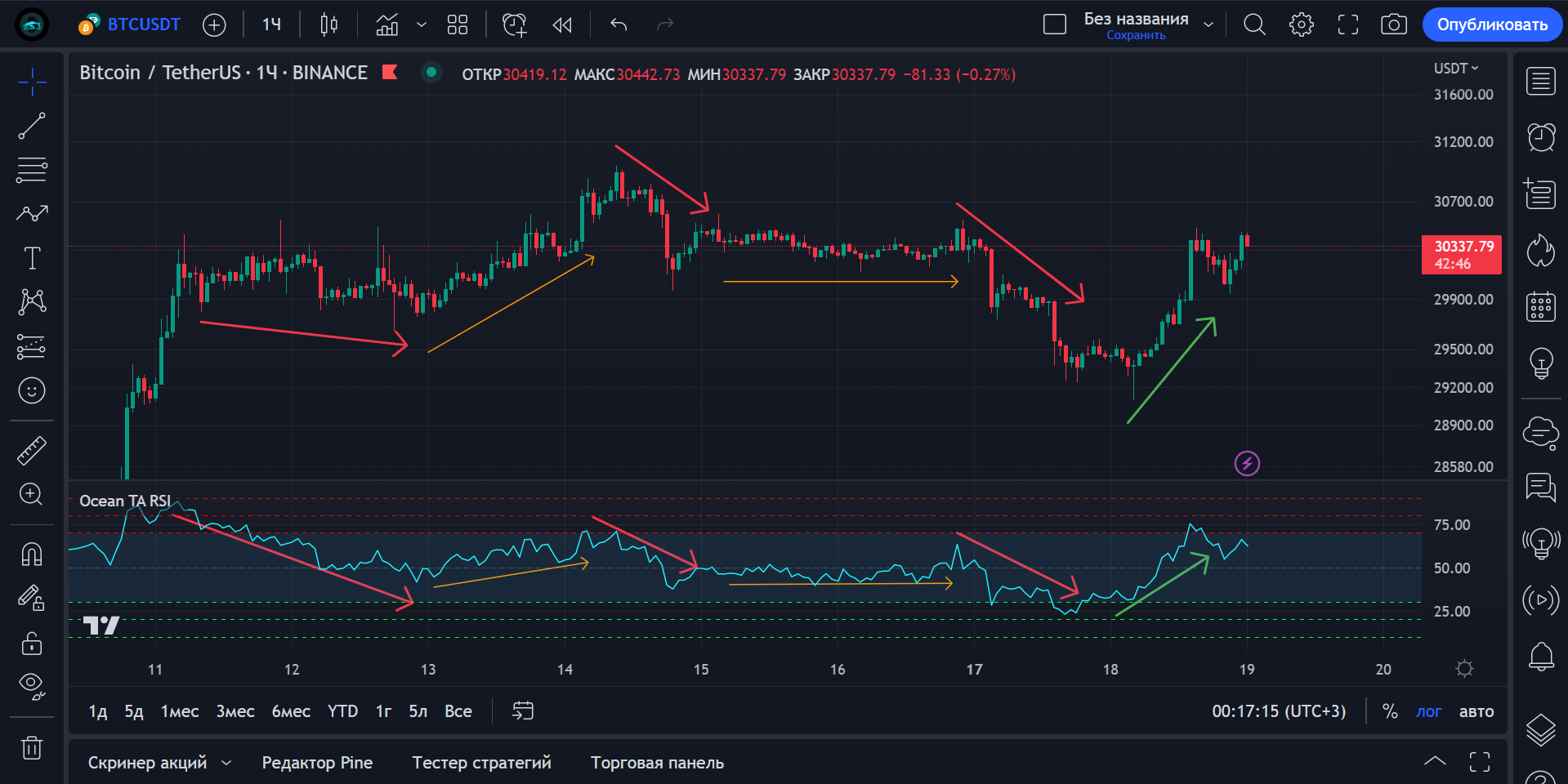
Task: Open the Alerts alarm clock panel
Action: [1541, 136]
